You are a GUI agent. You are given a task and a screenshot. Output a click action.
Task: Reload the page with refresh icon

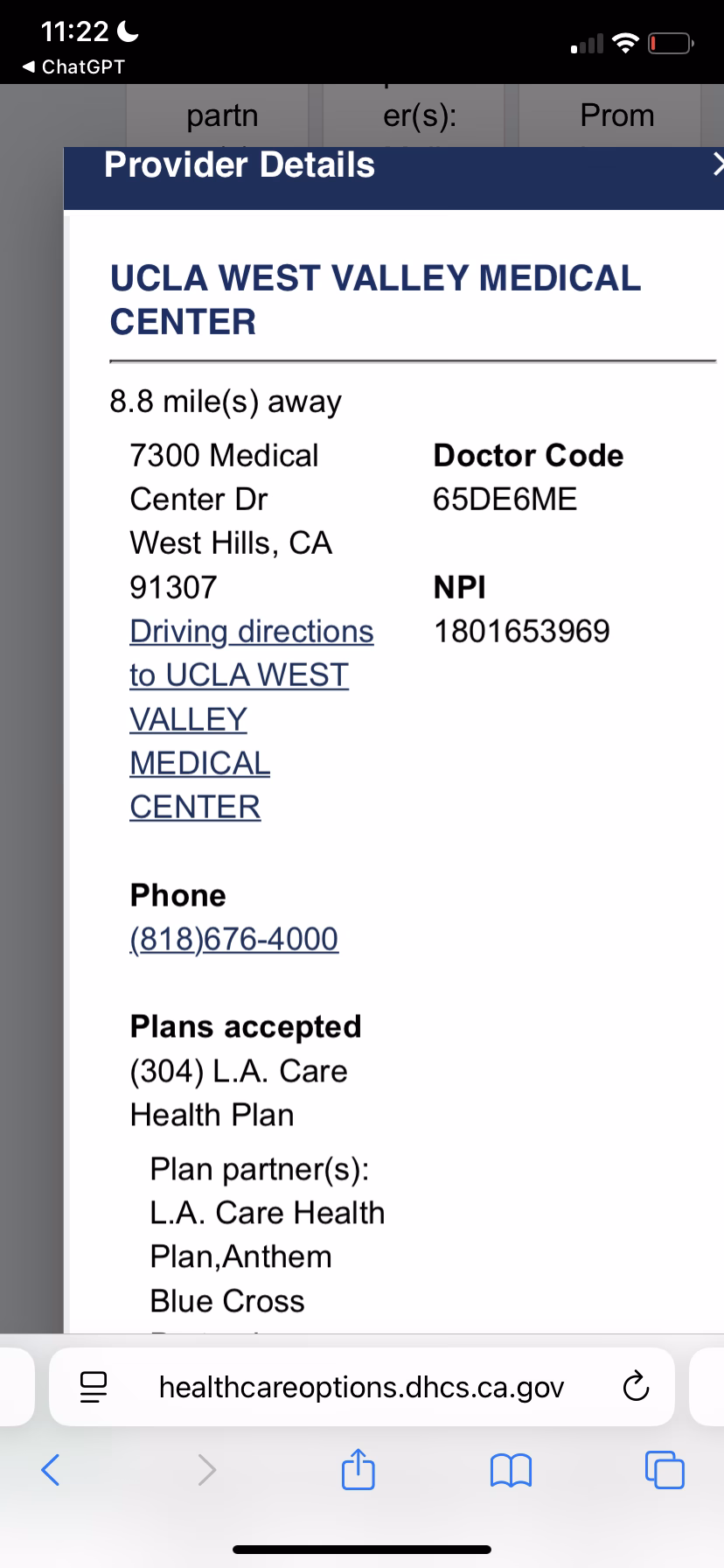636,1387
